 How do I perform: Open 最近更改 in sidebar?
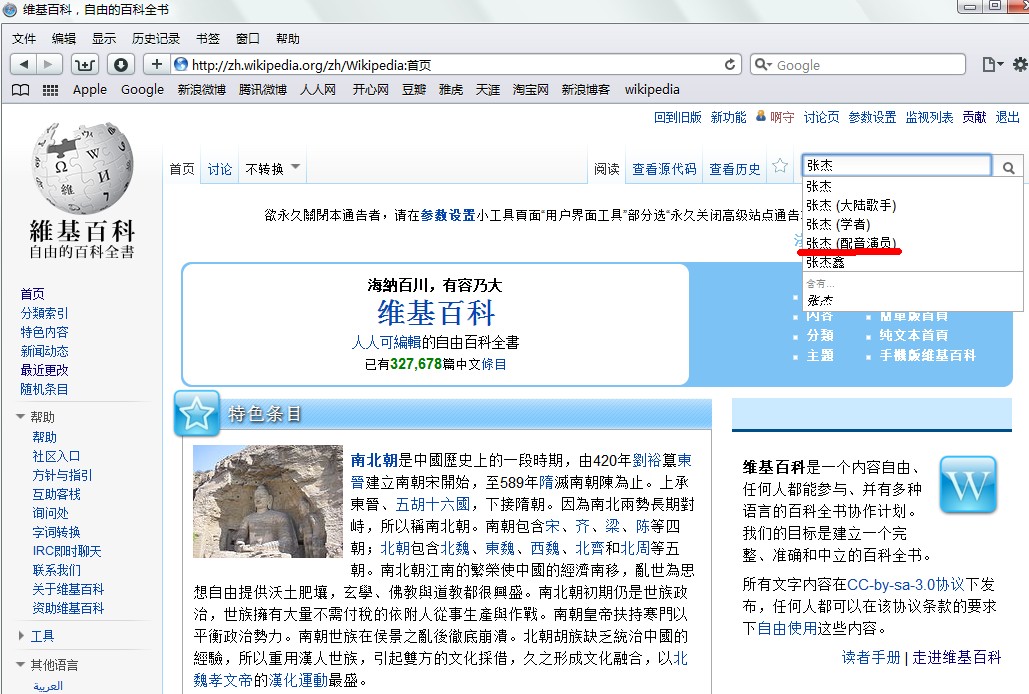pos(44,370)
